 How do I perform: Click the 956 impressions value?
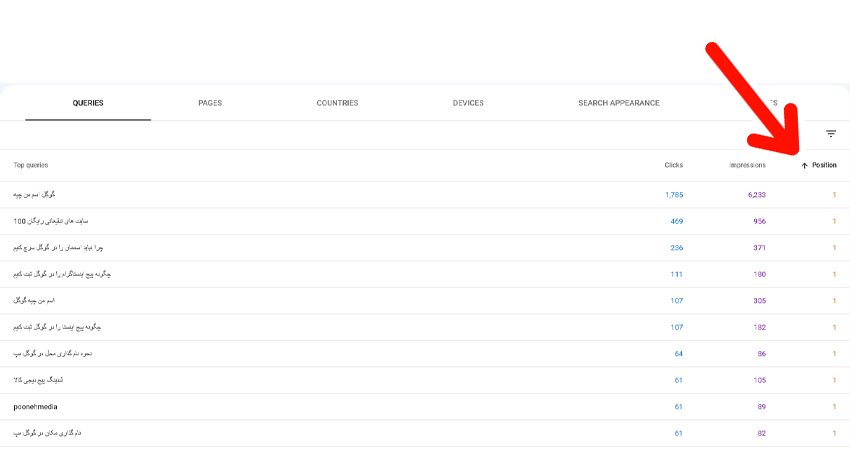[x=759, y=221]
